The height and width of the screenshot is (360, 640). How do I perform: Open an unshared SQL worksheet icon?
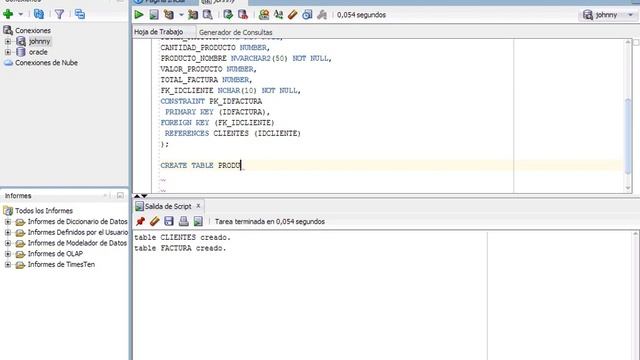[x=264, y=15]
